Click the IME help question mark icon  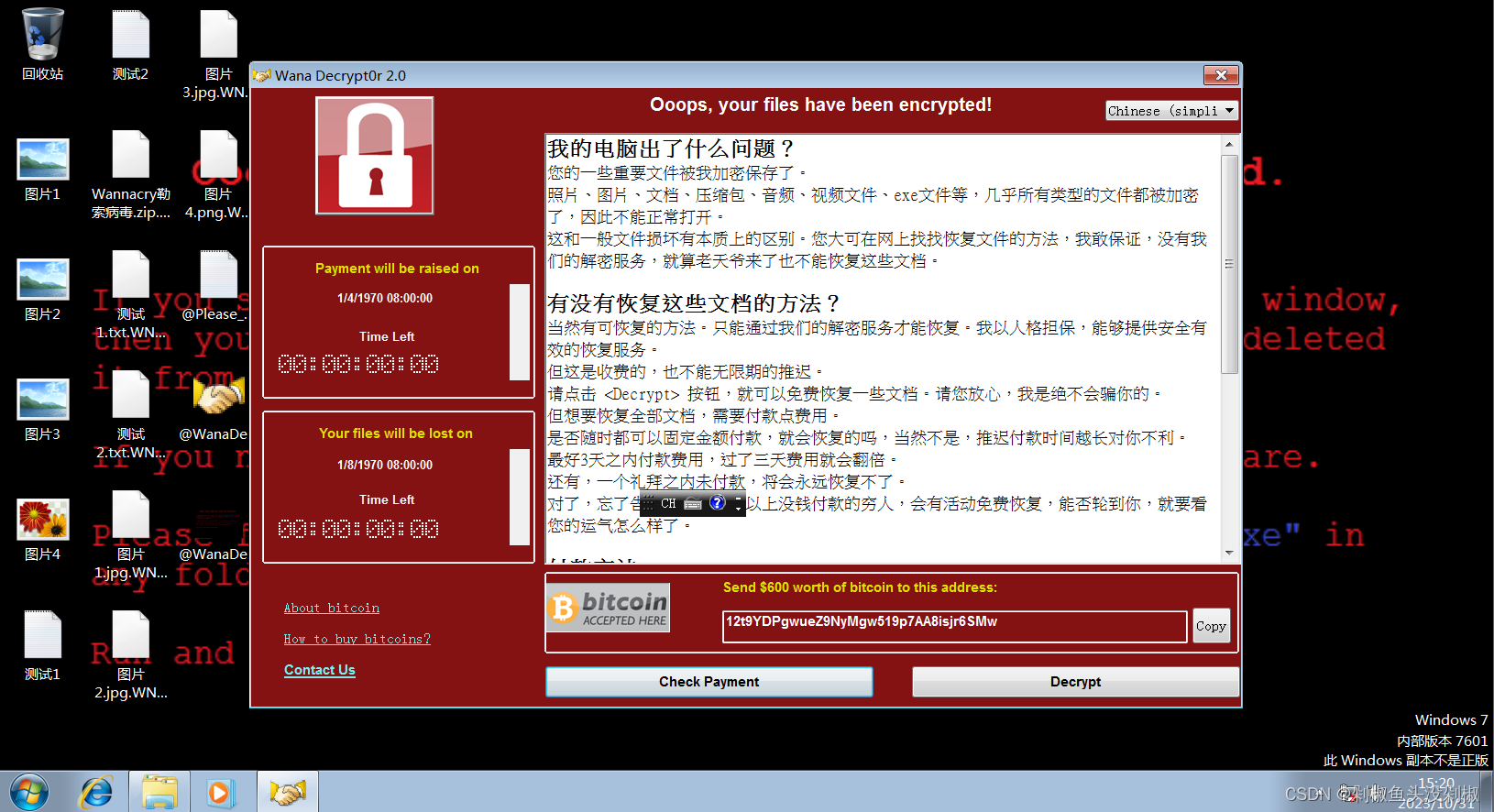coord(718,502)
